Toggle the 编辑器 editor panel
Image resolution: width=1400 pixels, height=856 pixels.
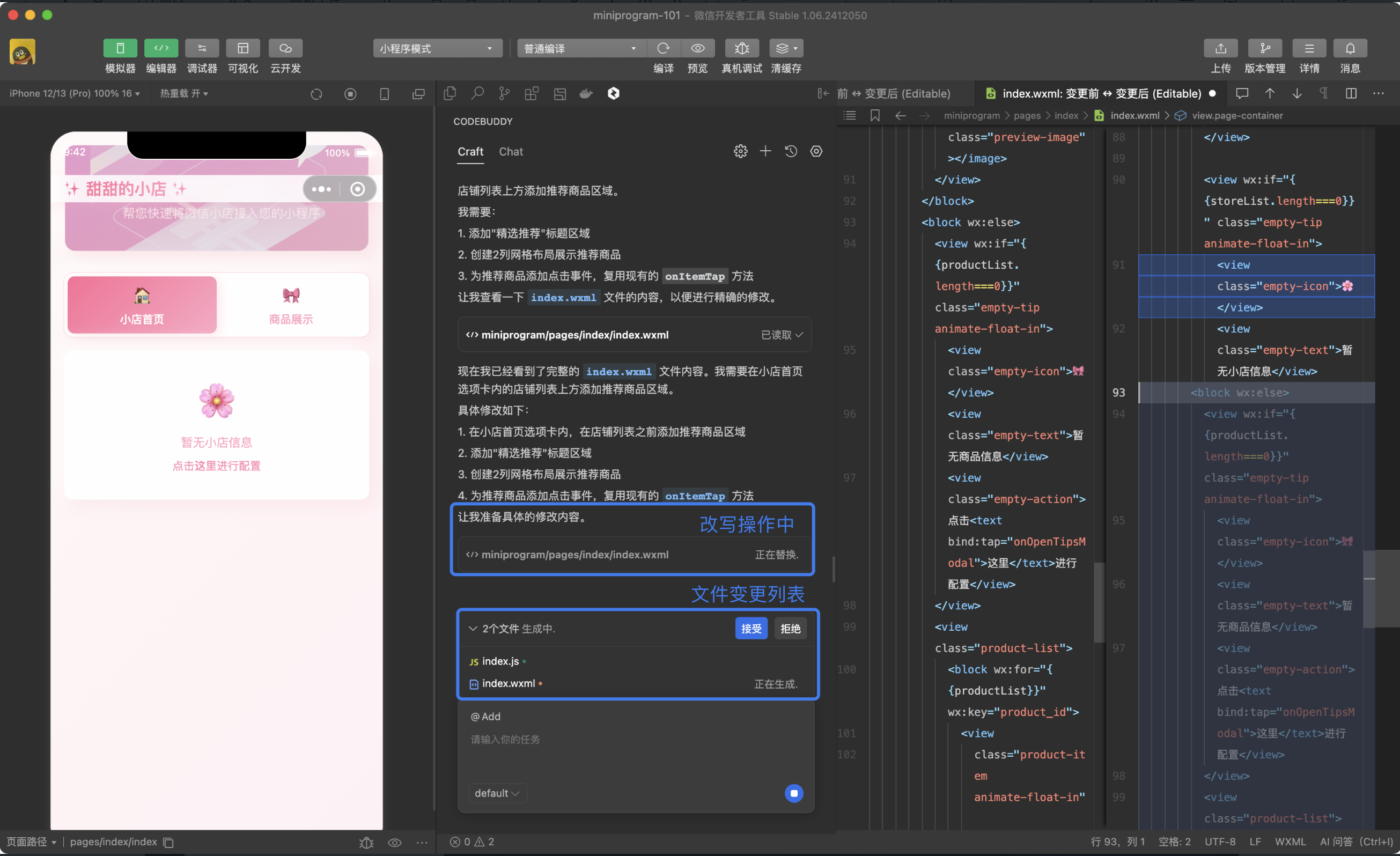tap(161, 48)
